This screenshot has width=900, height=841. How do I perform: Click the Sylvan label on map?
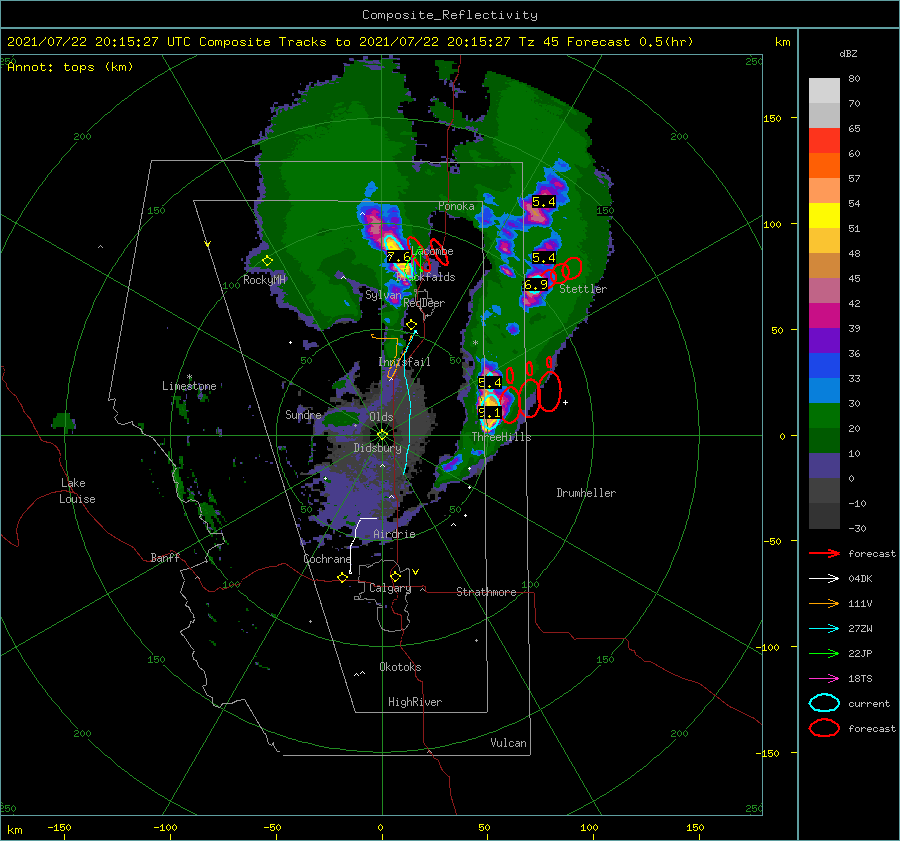[383, 295]
